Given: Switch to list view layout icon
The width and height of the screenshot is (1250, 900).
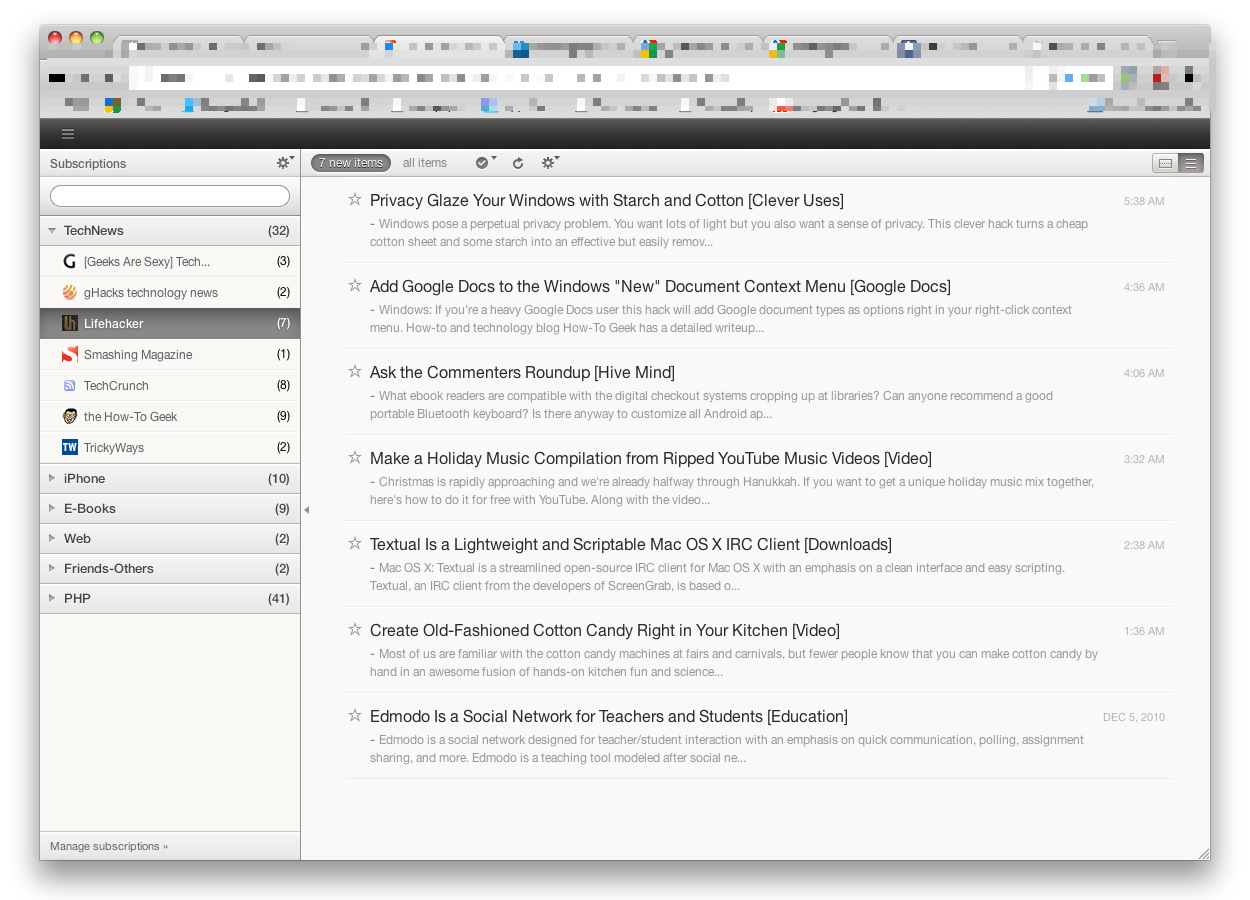Looking at the screenshot, I should [1191, 163].
